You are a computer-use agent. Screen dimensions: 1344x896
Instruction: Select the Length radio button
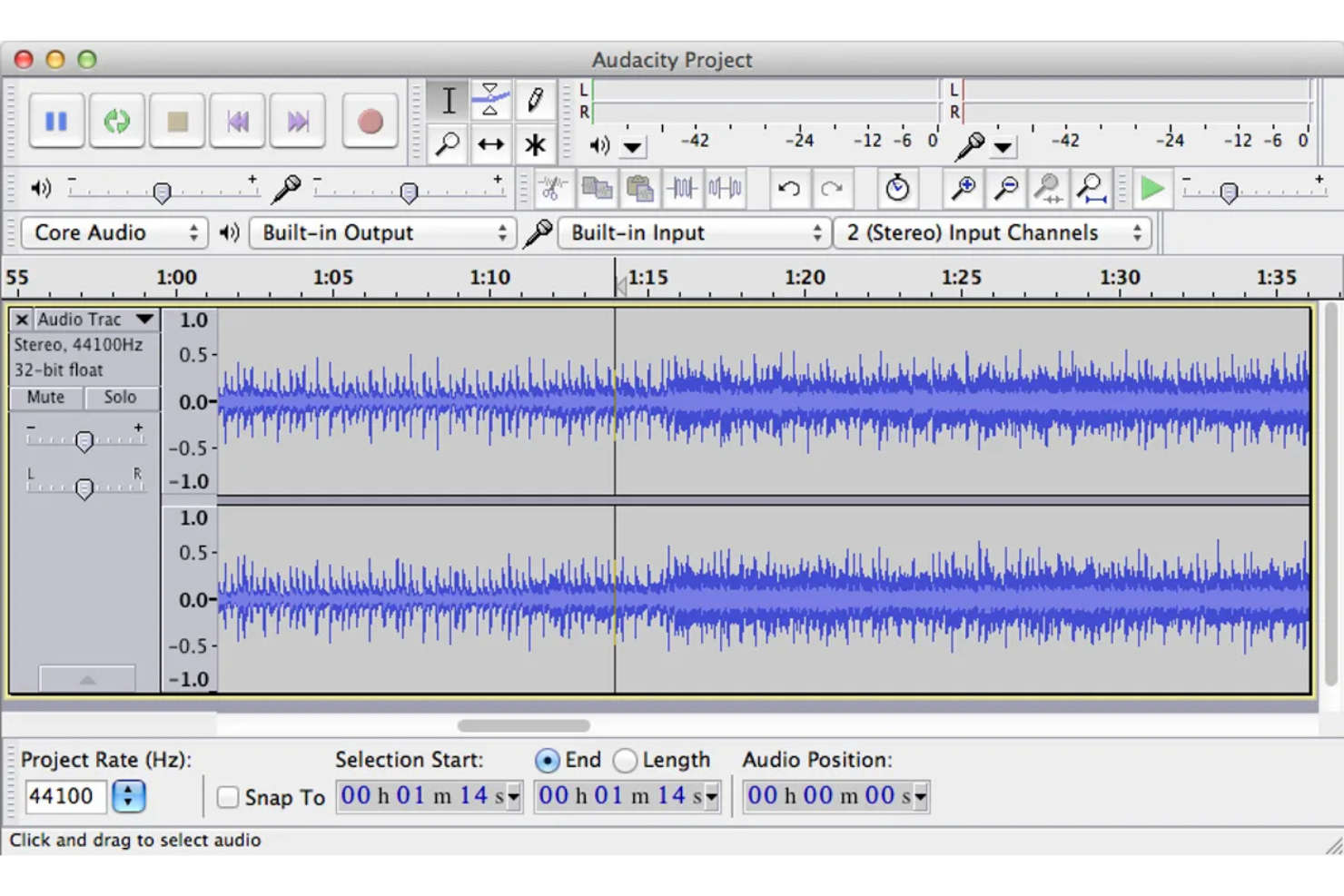click(x=625, y=760)
